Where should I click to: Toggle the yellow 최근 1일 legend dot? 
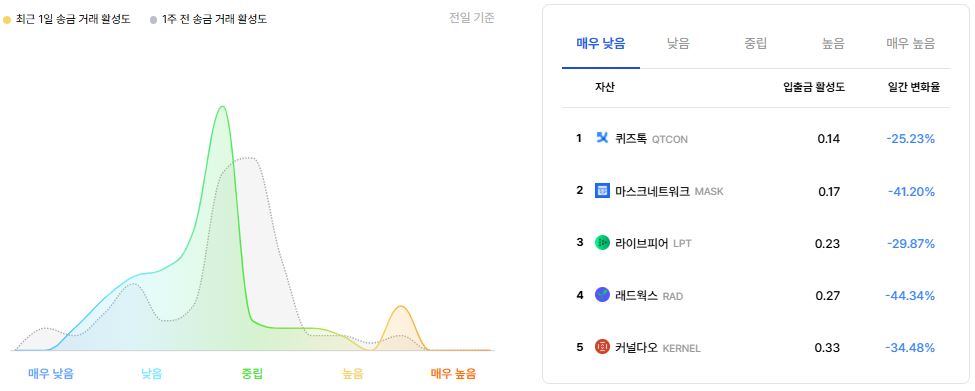point(7,20)
